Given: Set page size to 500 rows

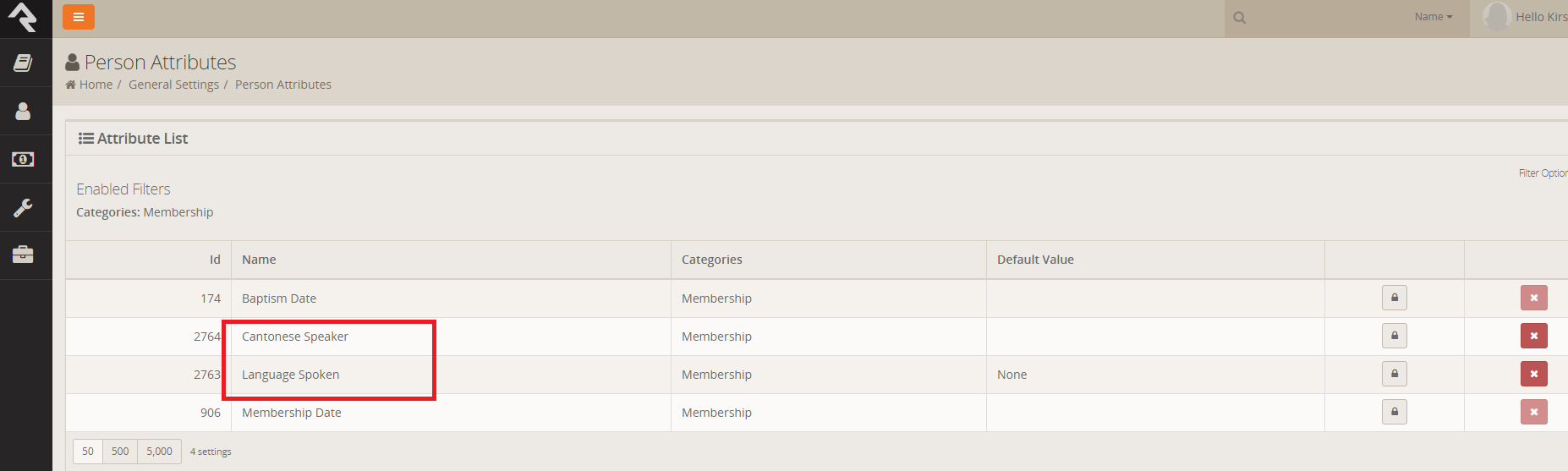Looking at the screenshot, I should click(x=120, y=452).
